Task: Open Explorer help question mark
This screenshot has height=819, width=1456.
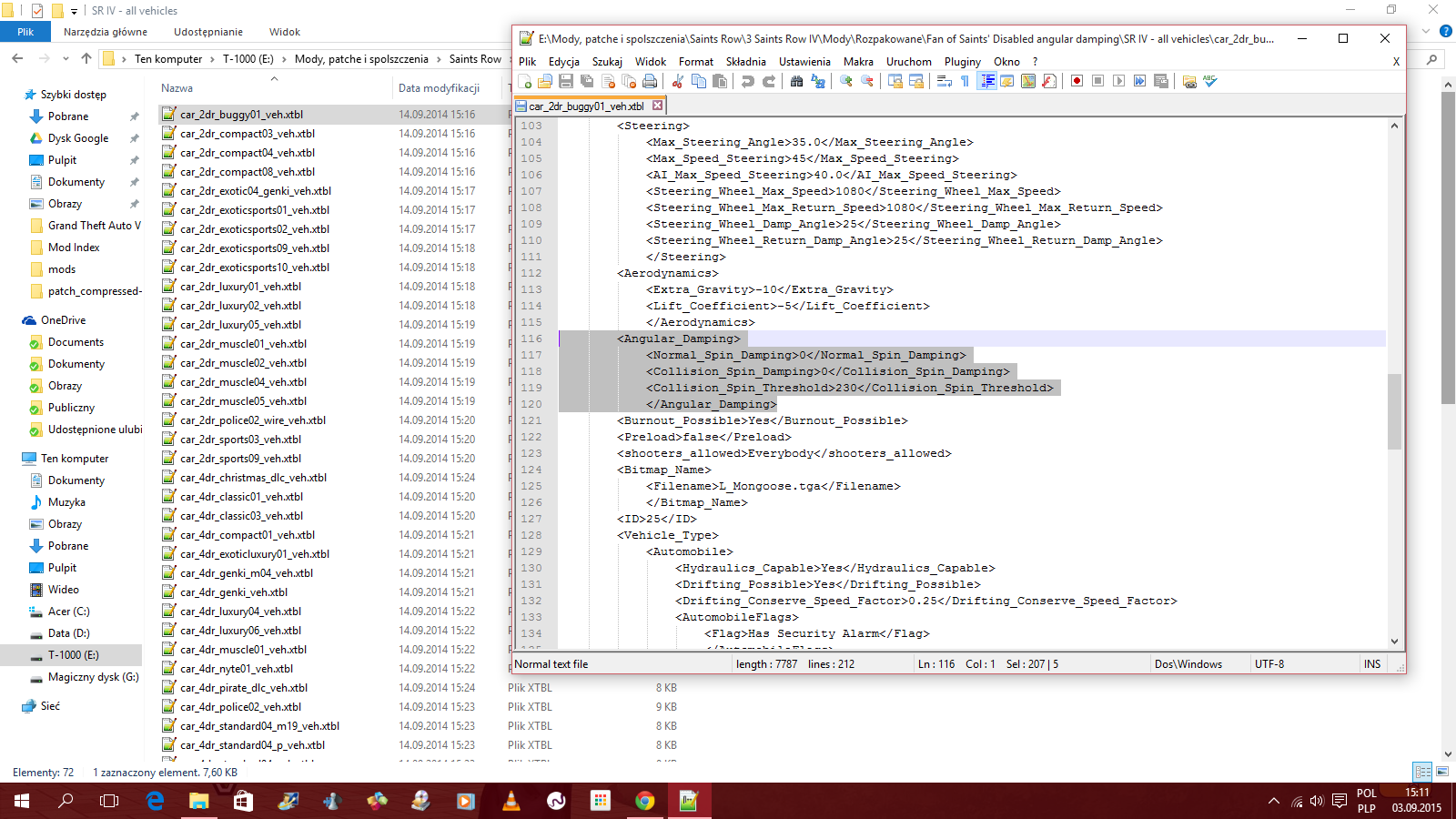Action: pos(1445,31)
